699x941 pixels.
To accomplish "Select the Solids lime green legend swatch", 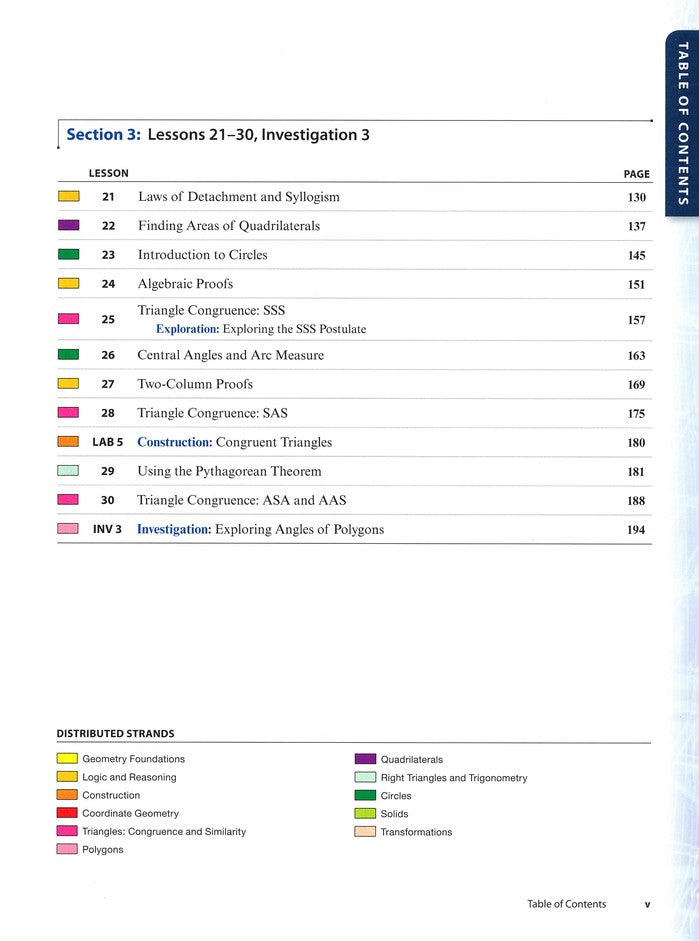I will tap(365, 814).
